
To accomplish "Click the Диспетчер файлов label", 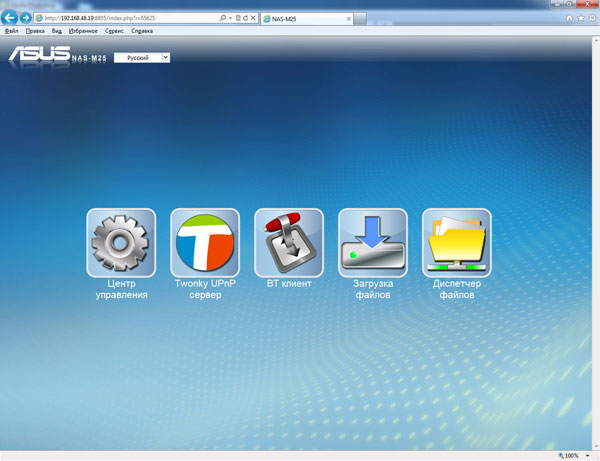I will [457, 289].
